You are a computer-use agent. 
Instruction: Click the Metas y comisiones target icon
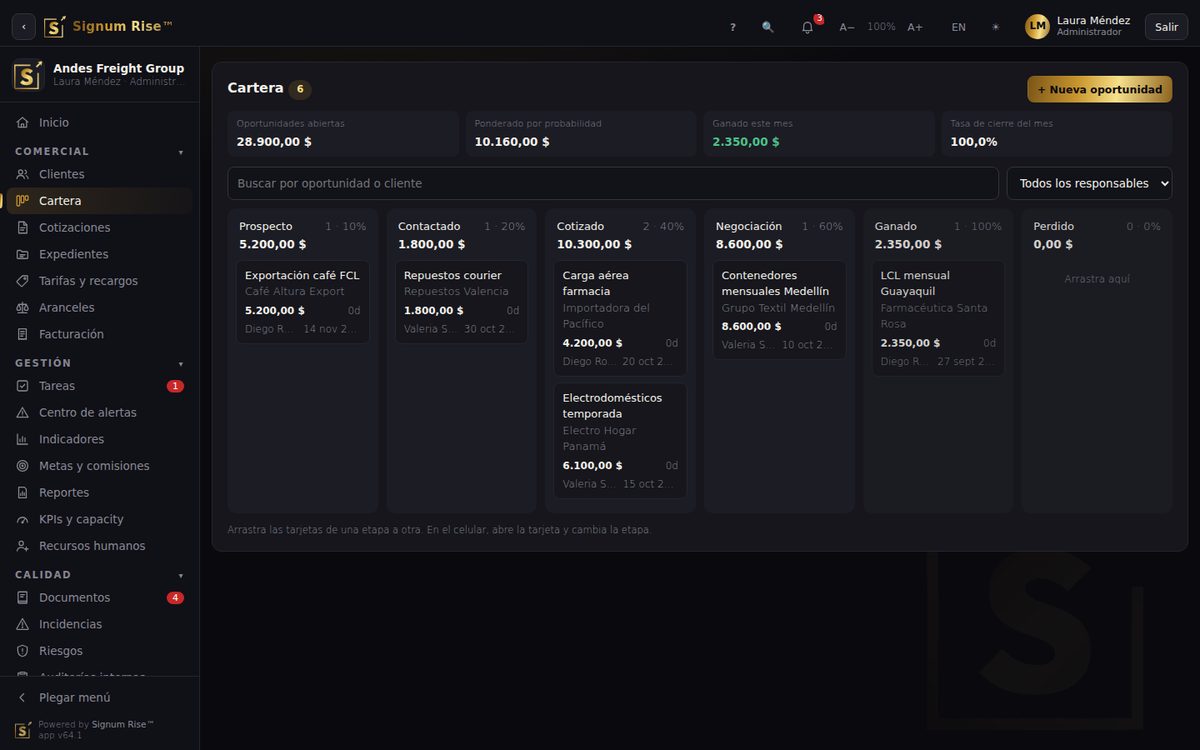[23, 466]
